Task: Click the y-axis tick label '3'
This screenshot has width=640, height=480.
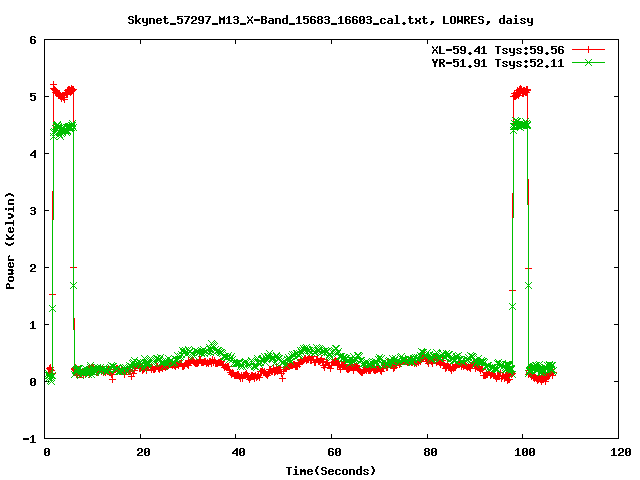Action: pos(33,211)
